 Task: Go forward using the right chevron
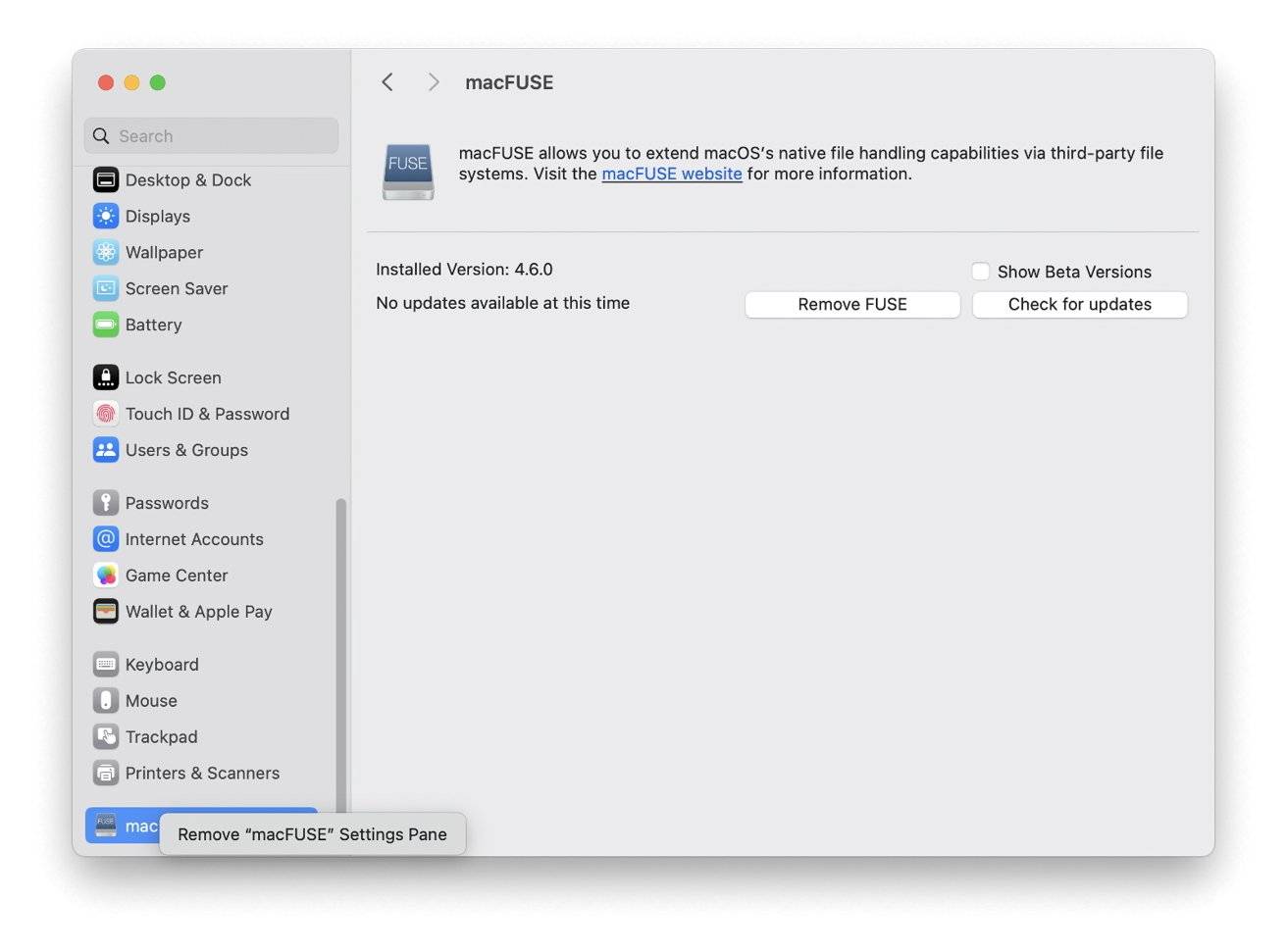[x=434, y=82]
